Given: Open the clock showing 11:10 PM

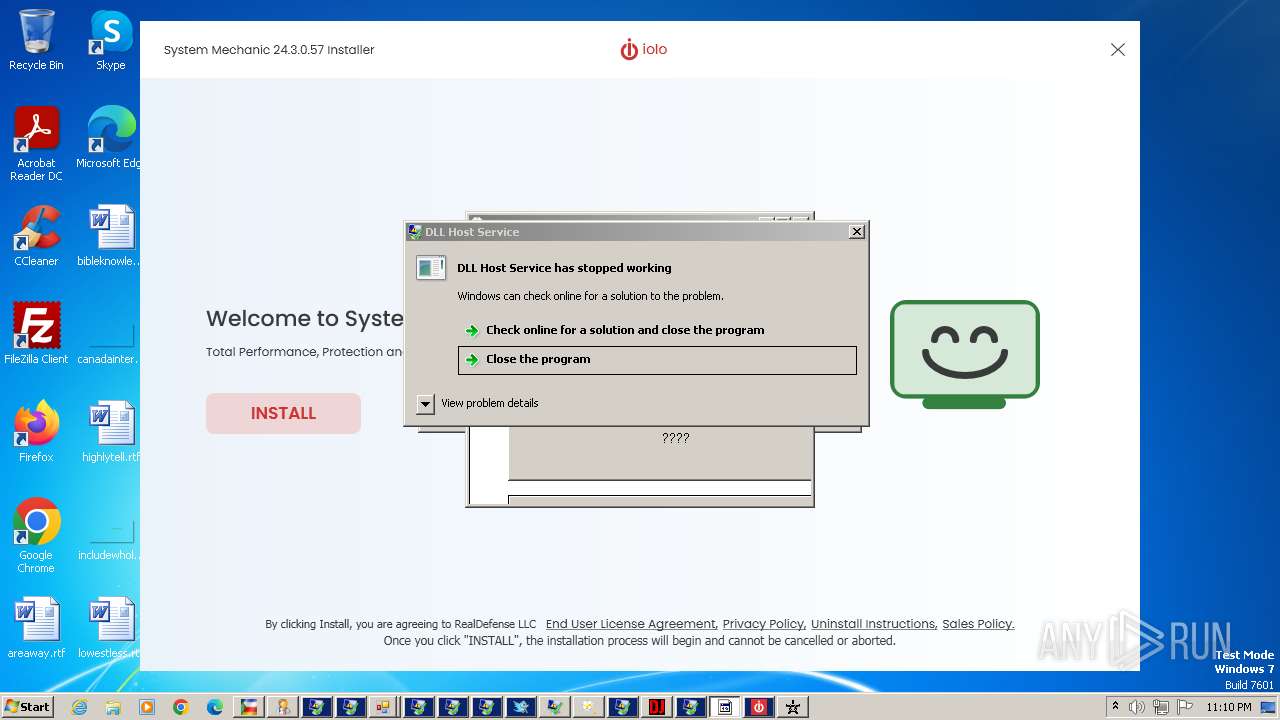Looking at the screenshot, I should [x=1229, y=707].
